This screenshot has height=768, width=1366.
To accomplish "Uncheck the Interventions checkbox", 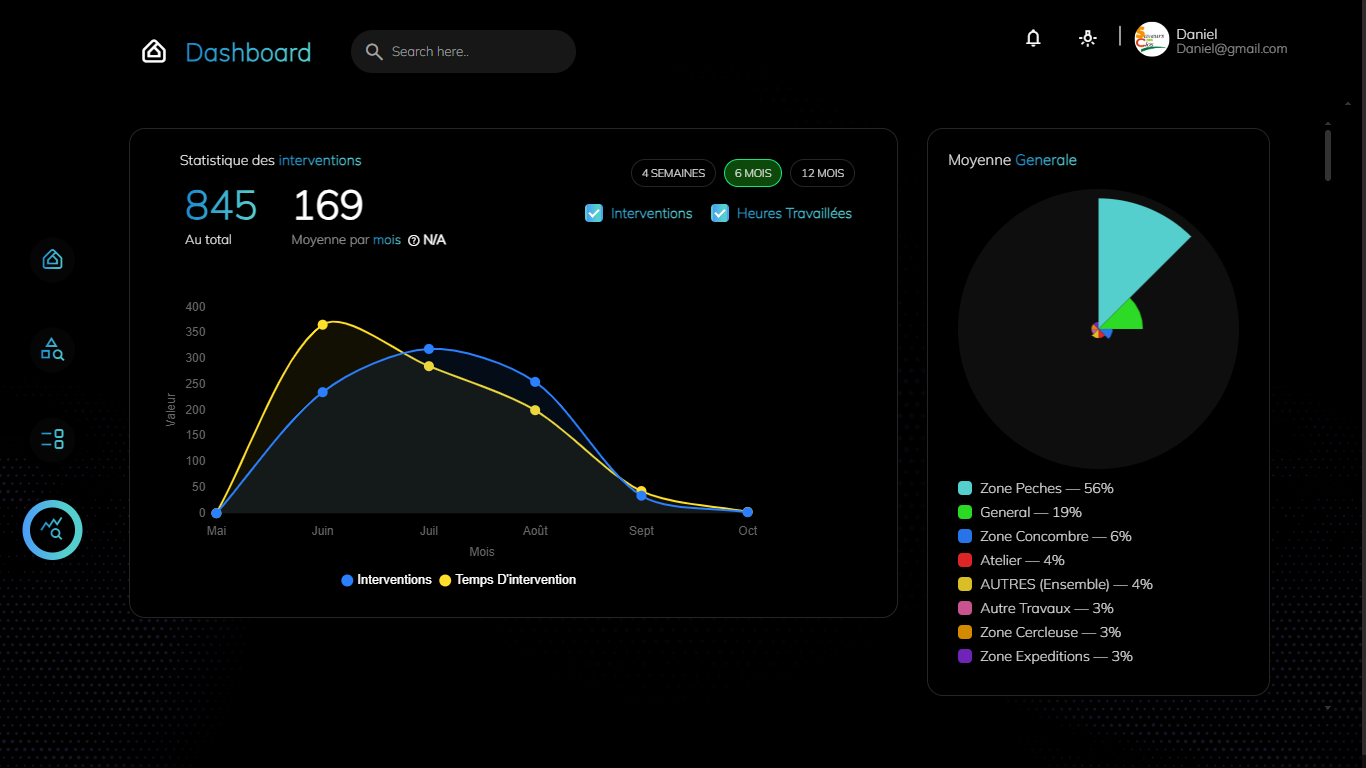I will point(594,213).
